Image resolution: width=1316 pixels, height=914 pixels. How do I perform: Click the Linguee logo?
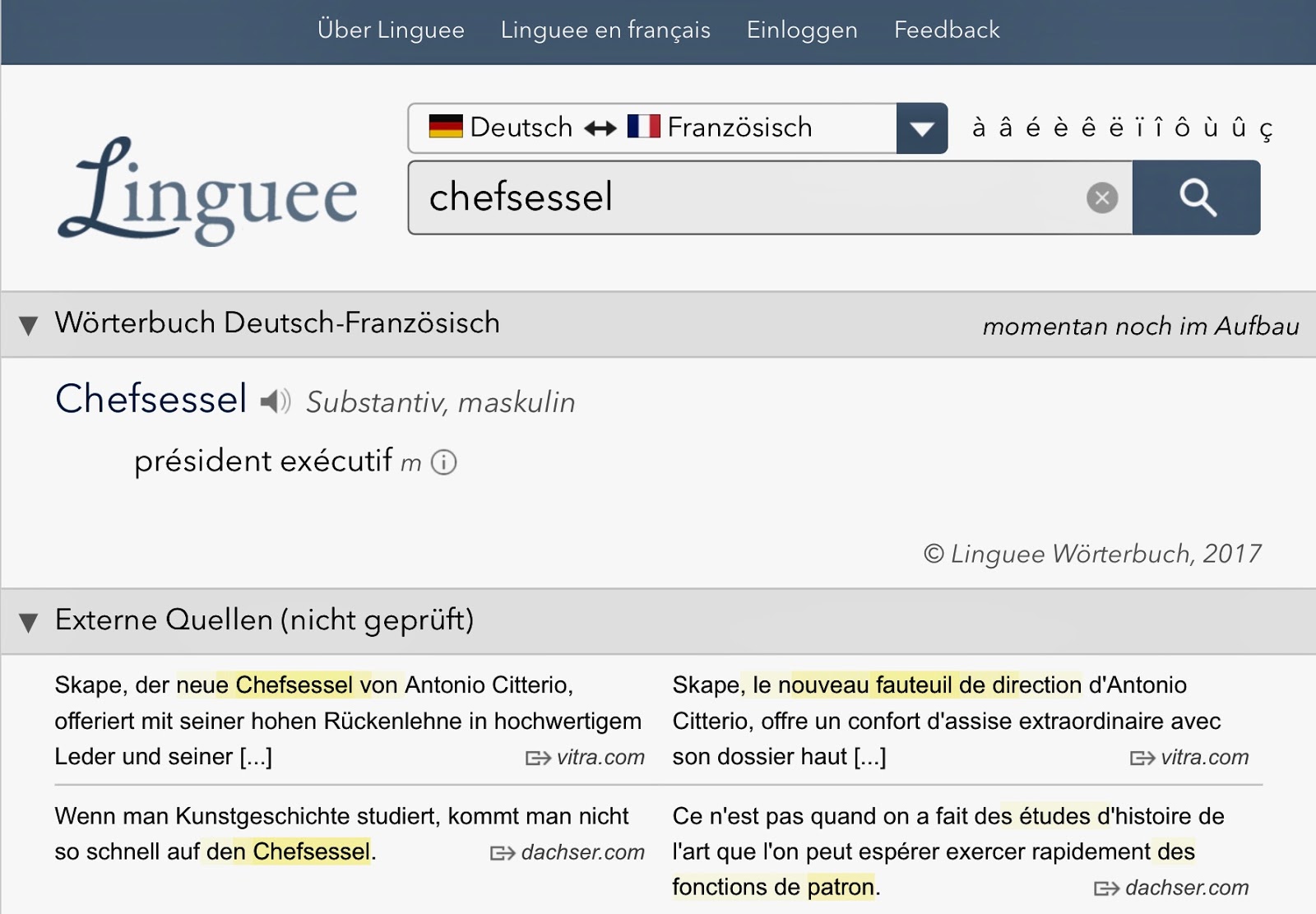209,192
